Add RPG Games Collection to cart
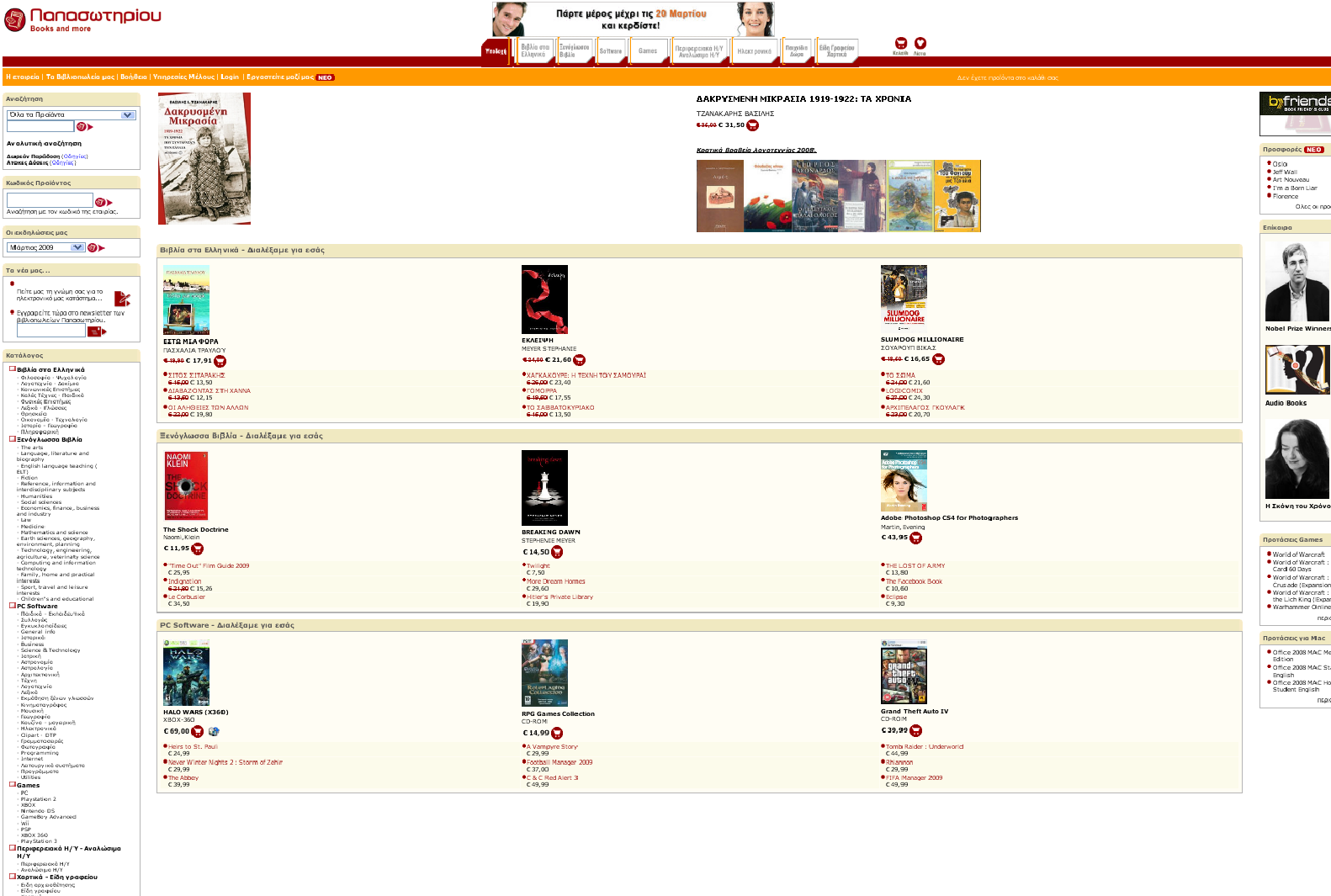 pos(557,733)
